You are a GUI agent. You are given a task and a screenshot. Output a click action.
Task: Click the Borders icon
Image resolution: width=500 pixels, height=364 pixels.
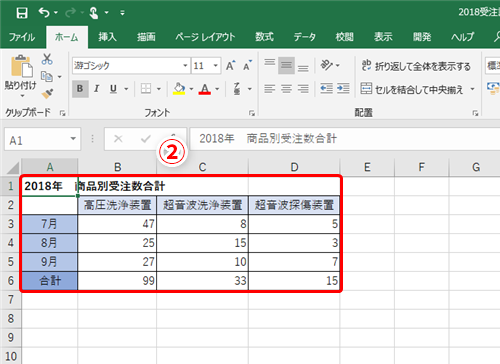pyautogui.click(x=146, y=89)
